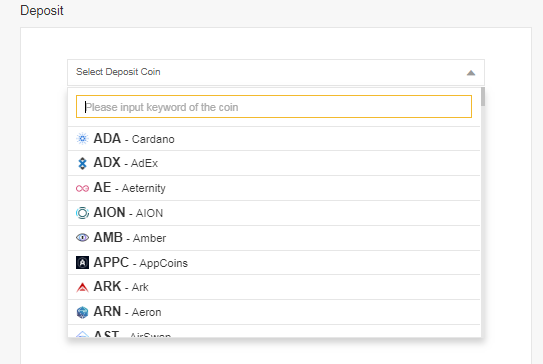Pick AE - Aeternity entry
The width and height of the screenshot is (543, 364).
pyautogui.click(x=274, y=188)
